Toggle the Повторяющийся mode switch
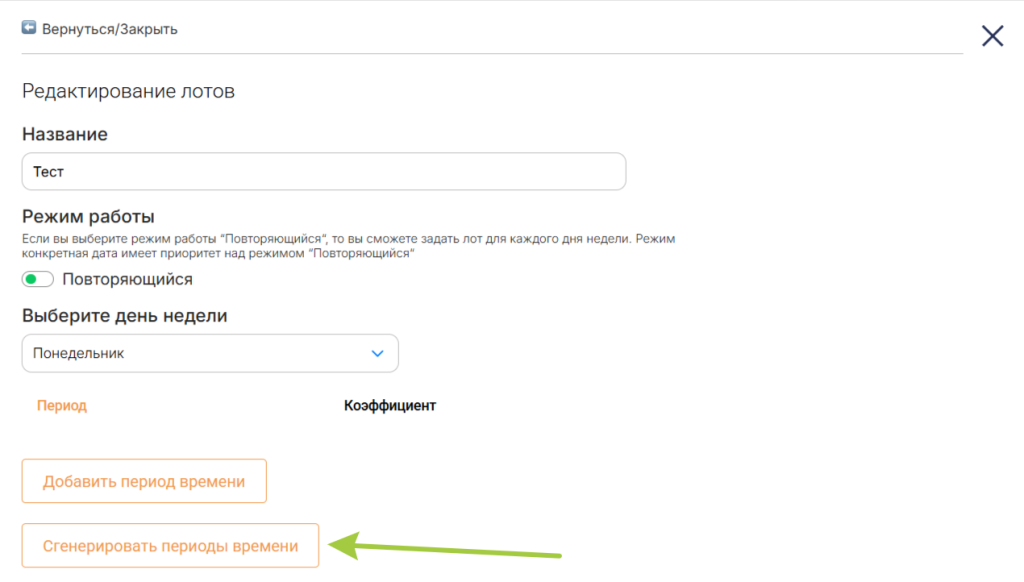This screenshot has width=1024, height=582. [x=38, y=279]
